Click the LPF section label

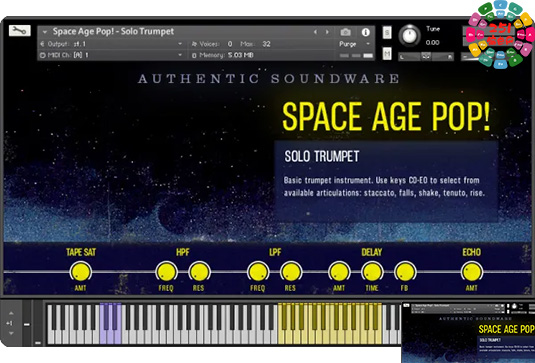pos(275,252)
